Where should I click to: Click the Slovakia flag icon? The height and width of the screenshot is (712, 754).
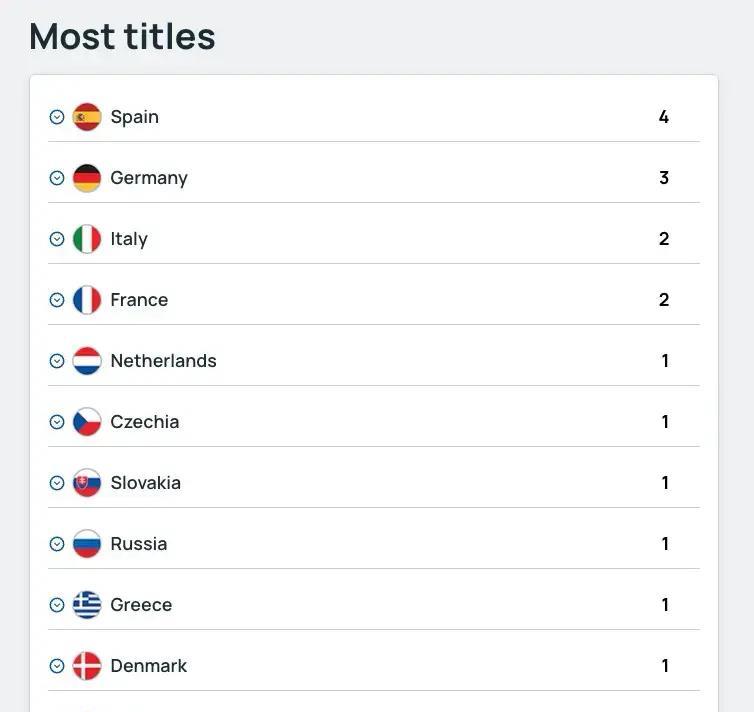pos(87,483)
